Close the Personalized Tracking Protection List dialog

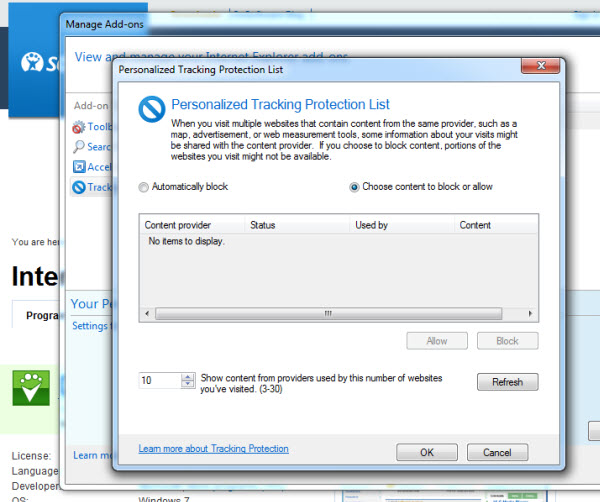(540, 65)
